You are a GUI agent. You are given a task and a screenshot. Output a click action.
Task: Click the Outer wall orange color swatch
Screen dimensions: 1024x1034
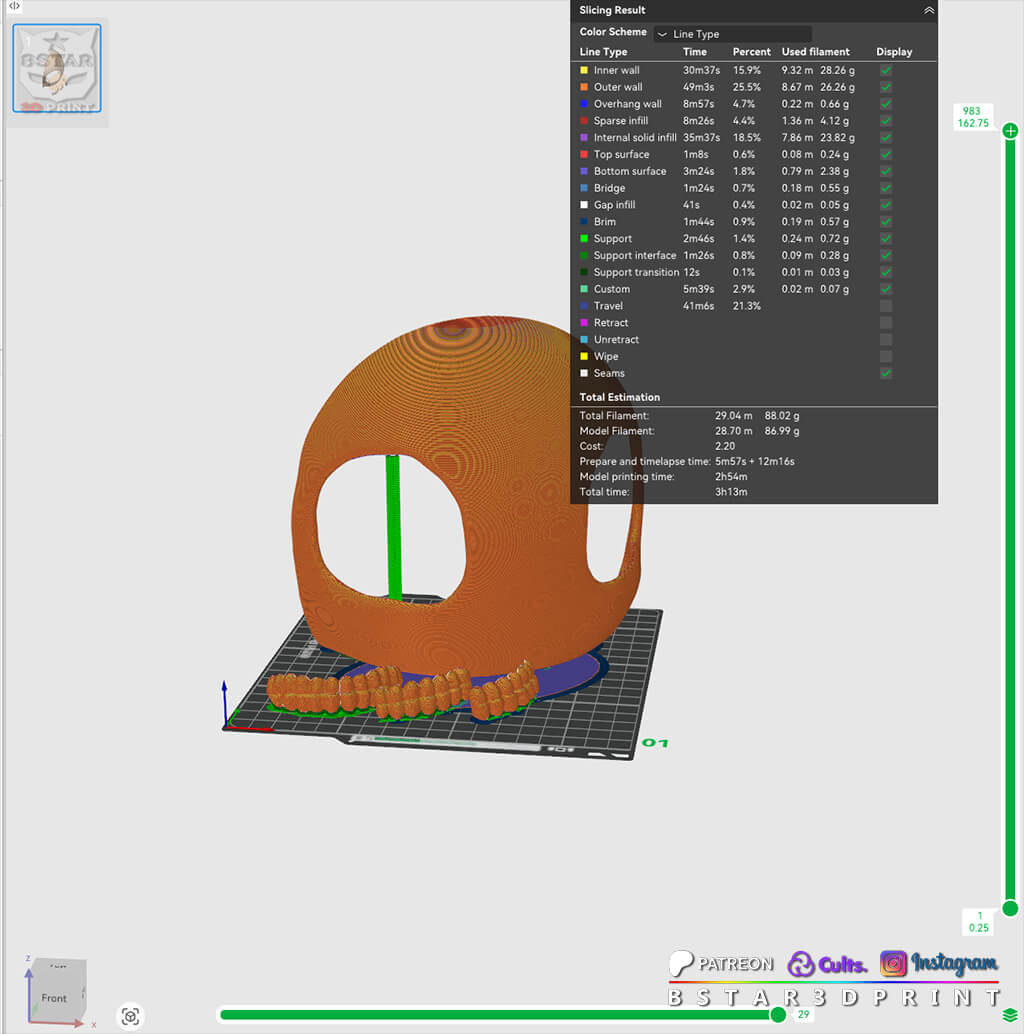click(x=584, y=87)
